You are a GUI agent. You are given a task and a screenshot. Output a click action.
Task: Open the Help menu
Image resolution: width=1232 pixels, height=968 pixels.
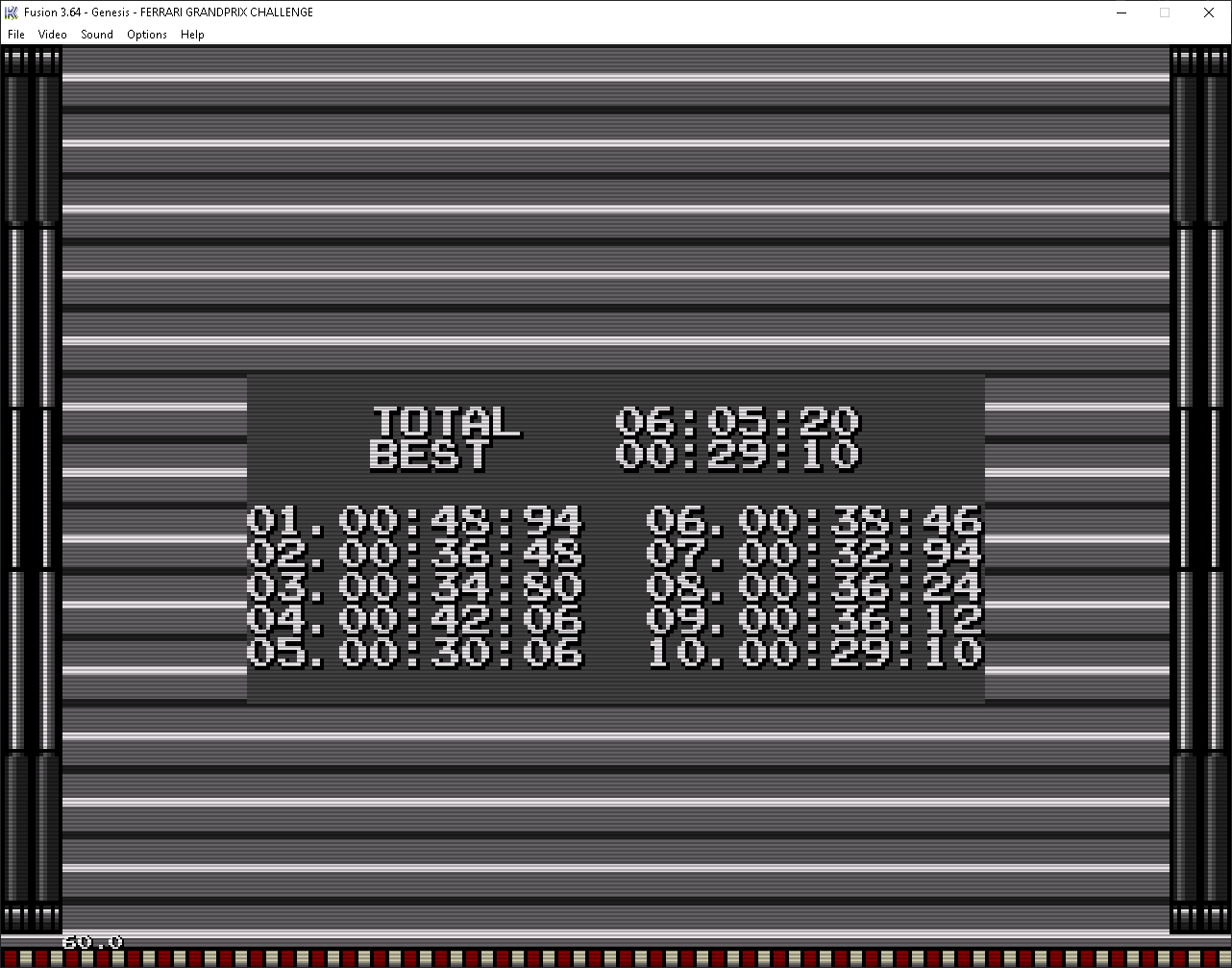pyautogui.click(x=192, y=35)
